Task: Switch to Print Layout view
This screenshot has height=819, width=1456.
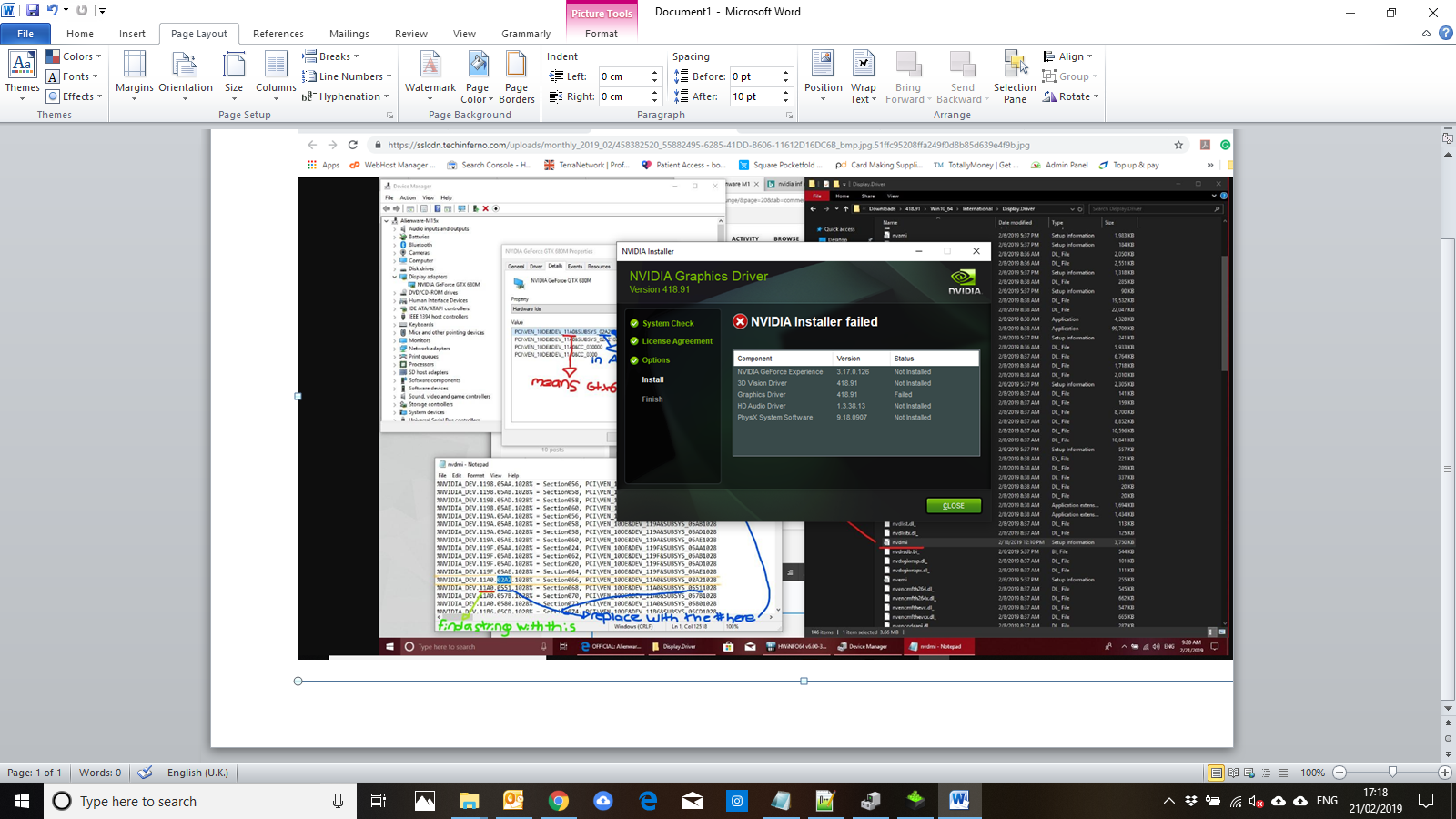Action: pos(1217,773)
